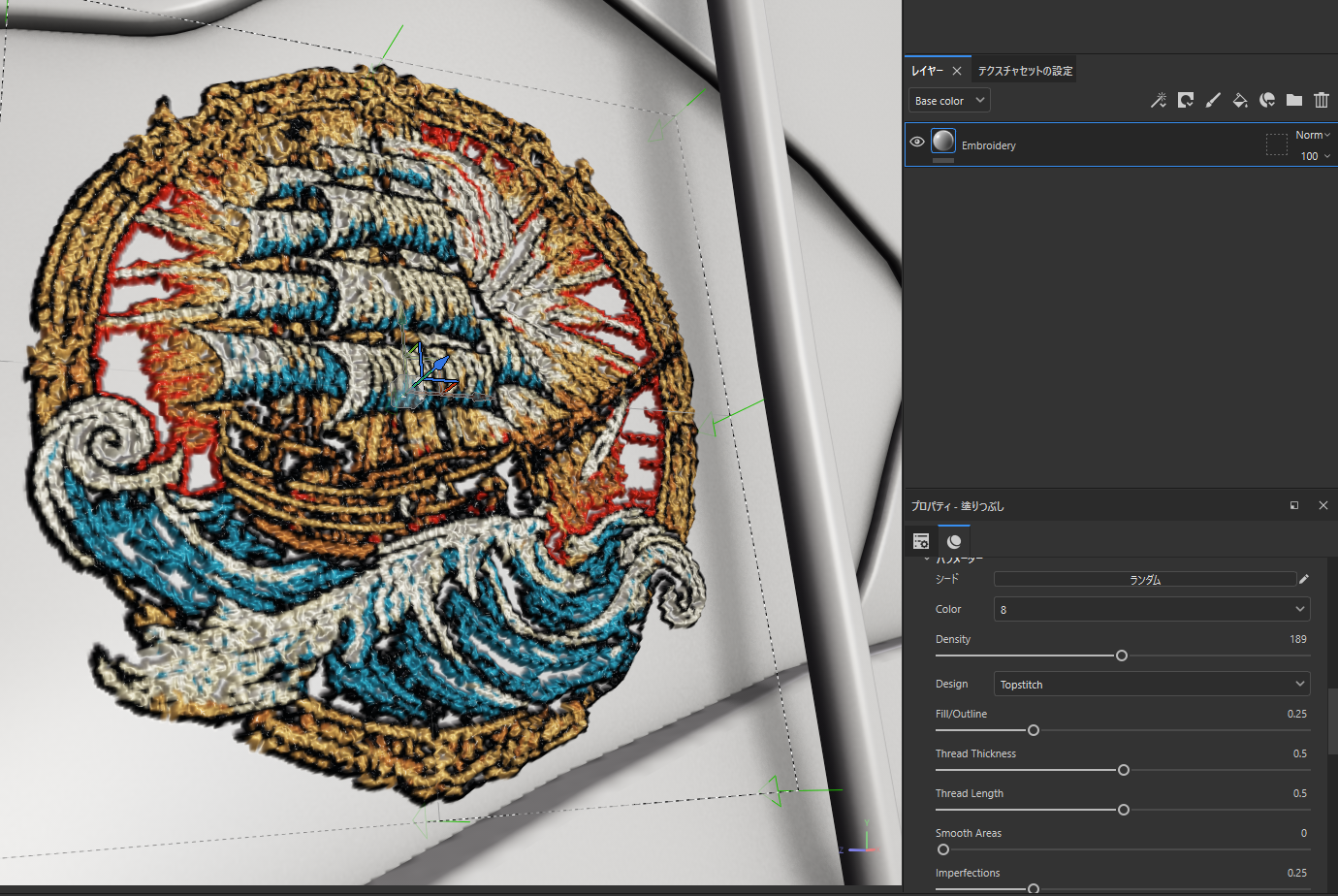Click the Thread Thickness value 0.5
The image size is (1338, 896).
(x=1300, y=753)
